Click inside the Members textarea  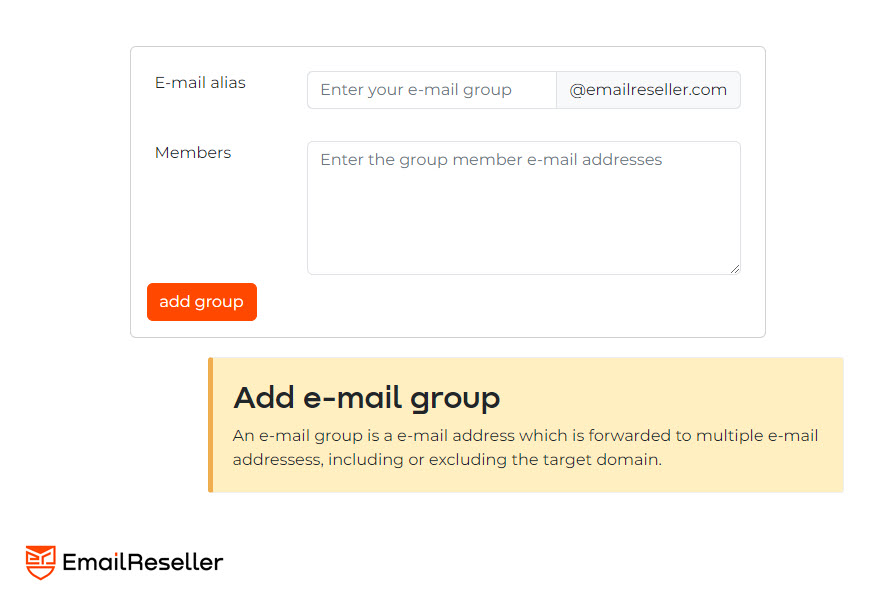coord(523,215)
